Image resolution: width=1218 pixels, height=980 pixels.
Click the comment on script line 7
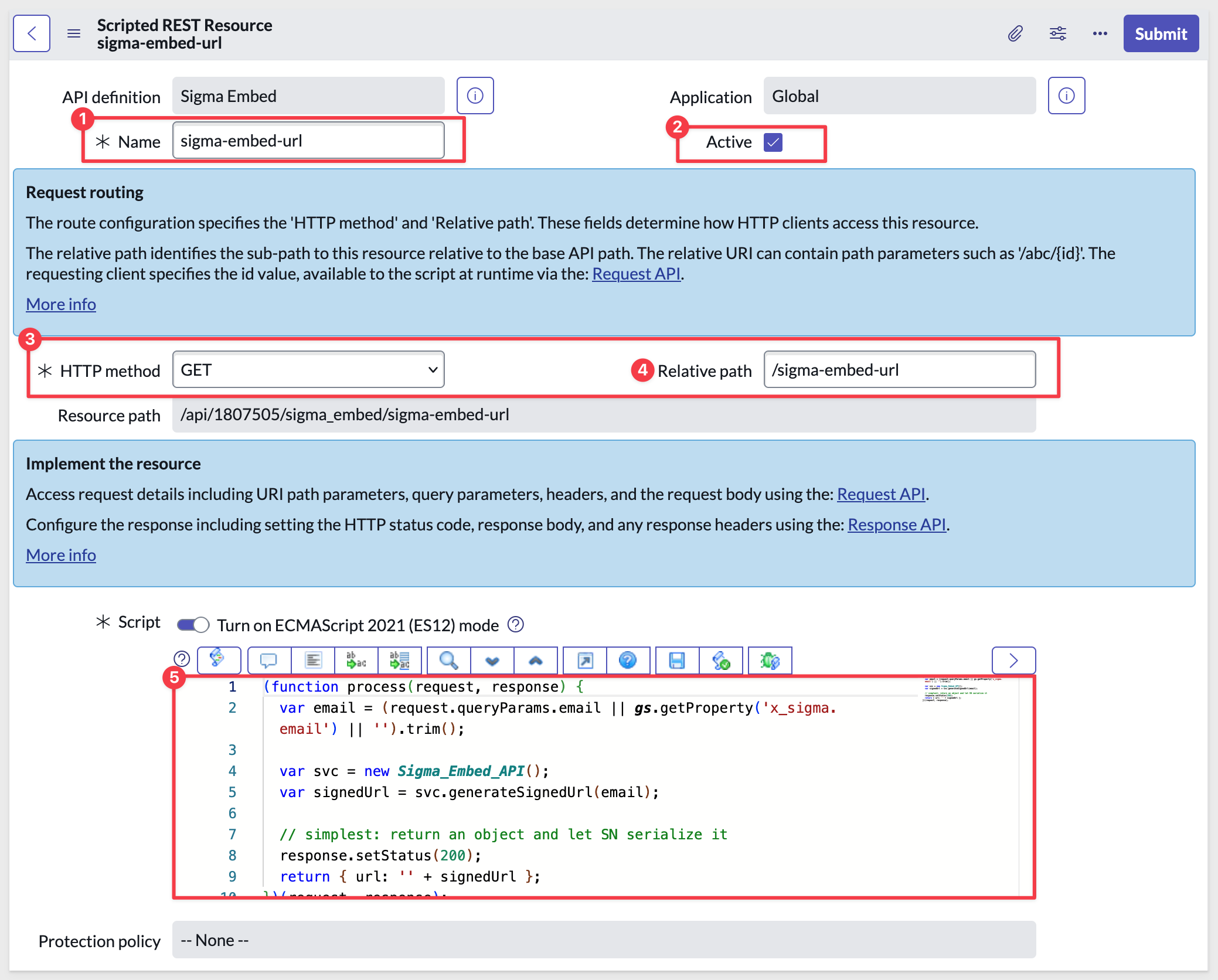pyautogui.click(x=503, y=835)
